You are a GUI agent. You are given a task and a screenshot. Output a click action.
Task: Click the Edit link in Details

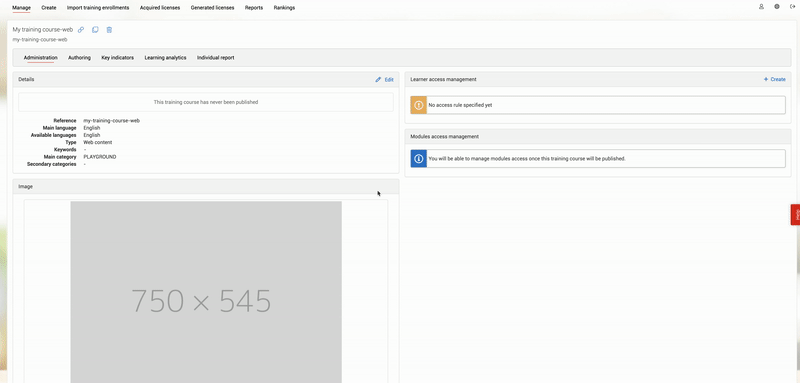[389, 80]
